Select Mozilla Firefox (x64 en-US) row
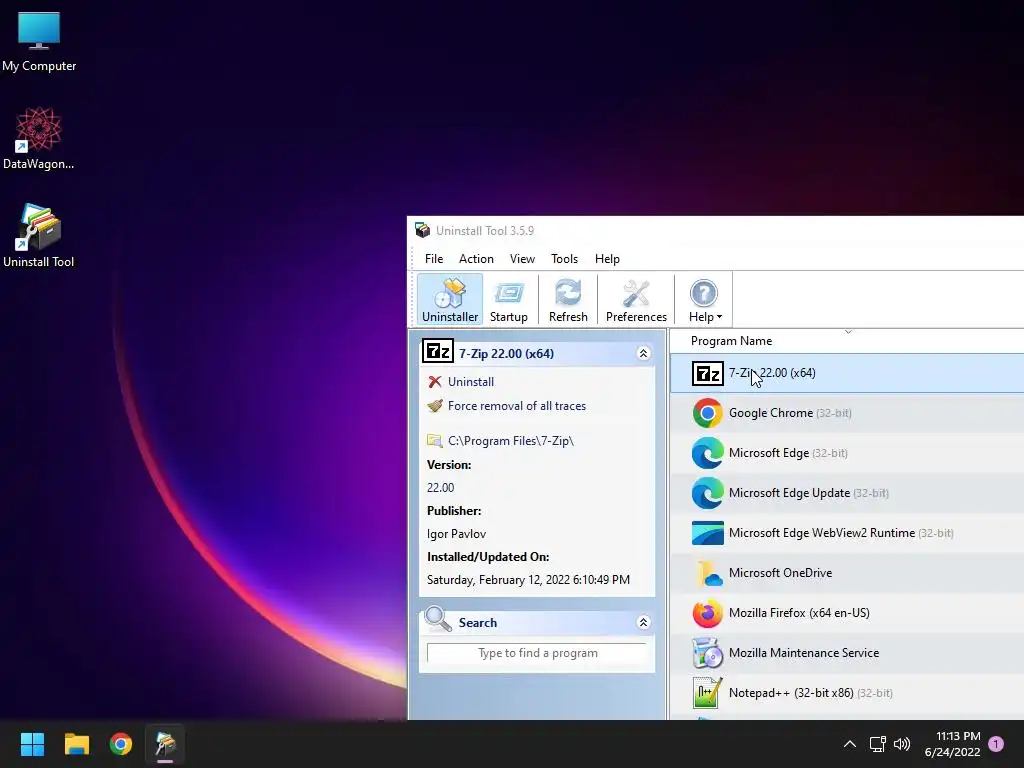The width and height of the screenshot is (1024, 768). 847,613
